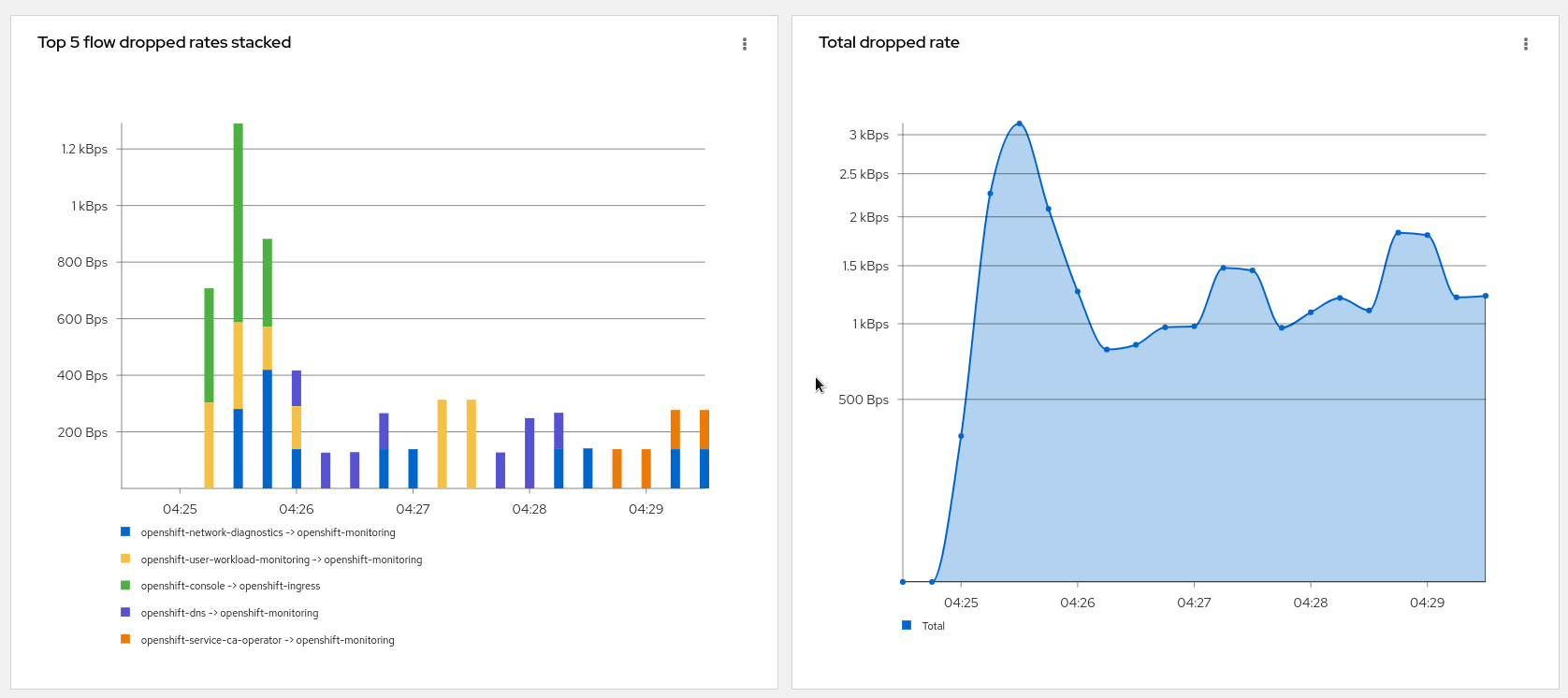Click "Top 5 flow dropped rates stacked" title
This screenshot has width=1568, height=698.
pyautogui.click(x=165, y=42)
